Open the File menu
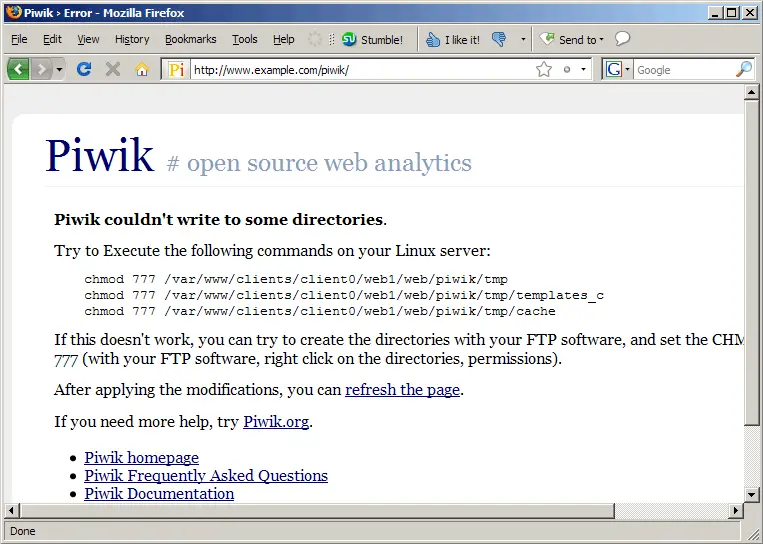Image resolution: width=763 pixels, height=544 pixels. pos(19,39)
